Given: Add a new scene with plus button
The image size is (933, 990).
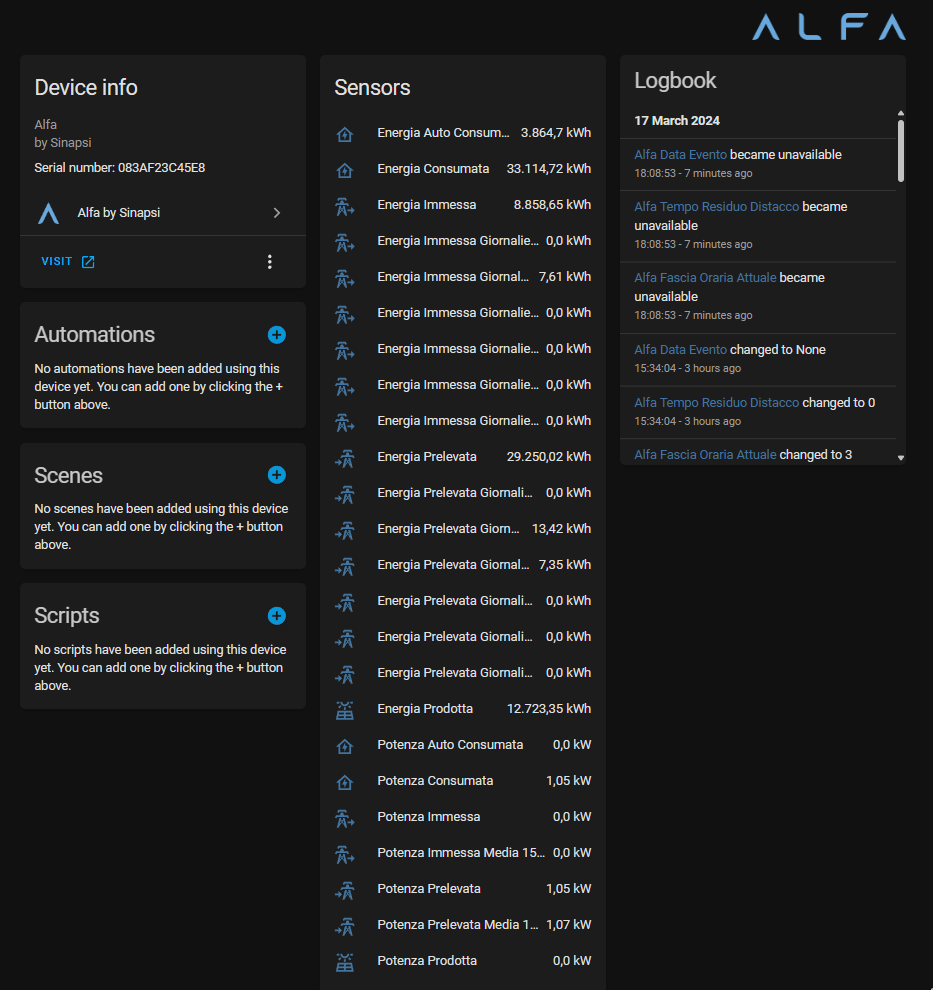Looking at the screenshot, I should (276, 475).
